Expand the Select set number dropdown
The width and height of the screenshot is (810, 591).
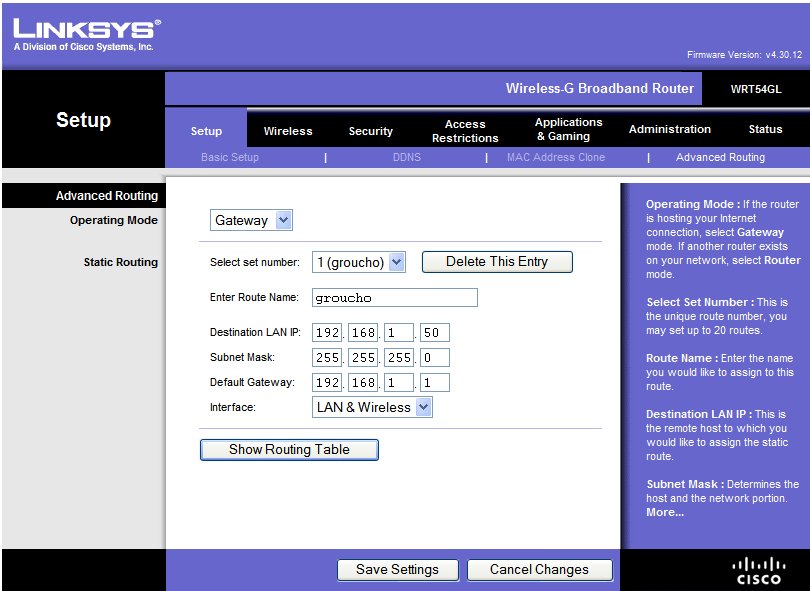pos(358,262)
